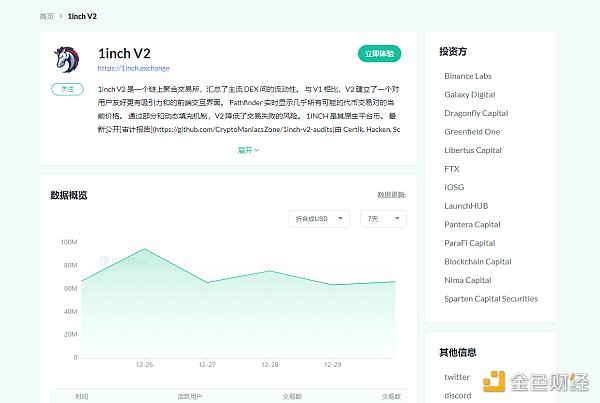Expand the description with 展开
600x403 pixels.
(x=248, y=150)
